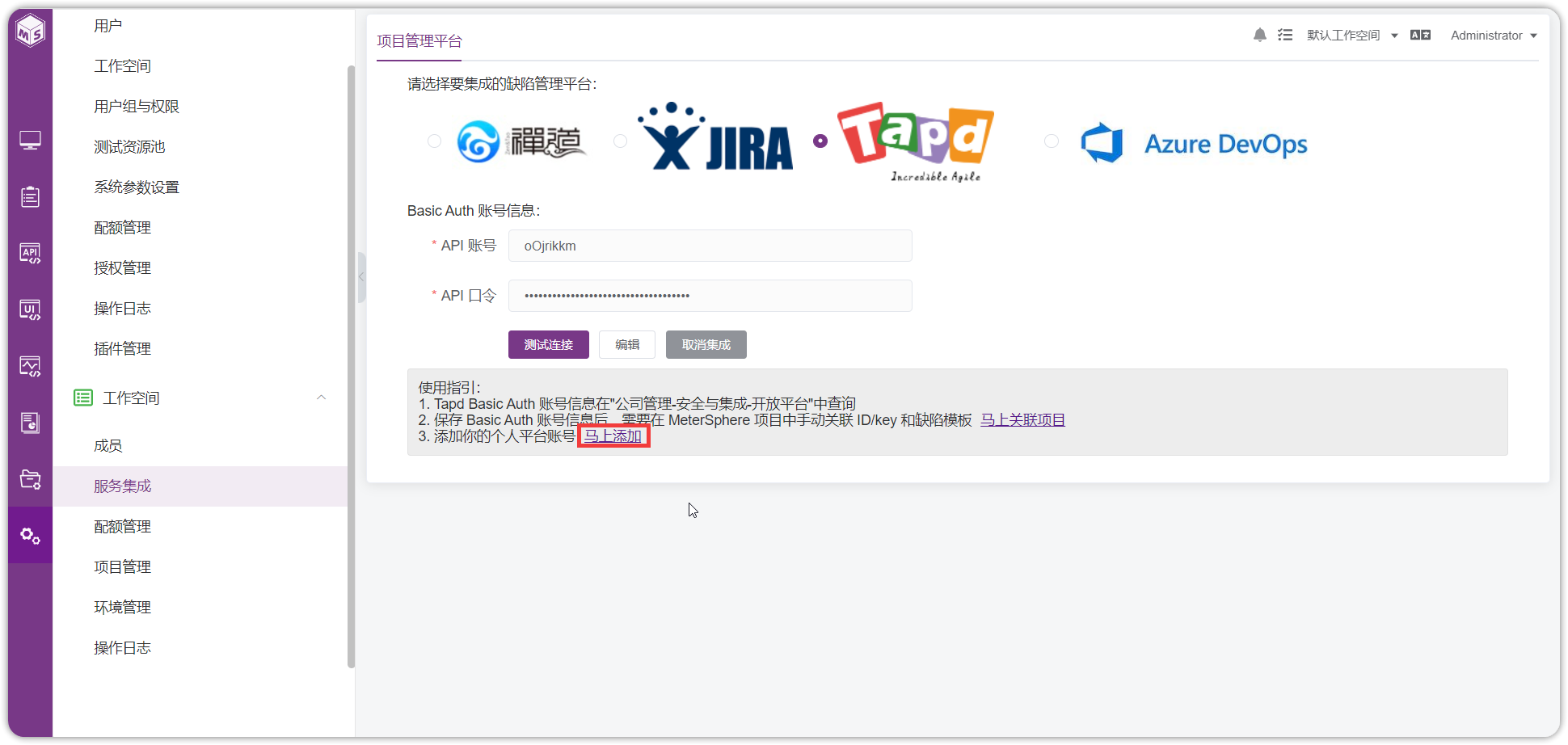Click the side menu vertical scrollbar

(351, 367)
